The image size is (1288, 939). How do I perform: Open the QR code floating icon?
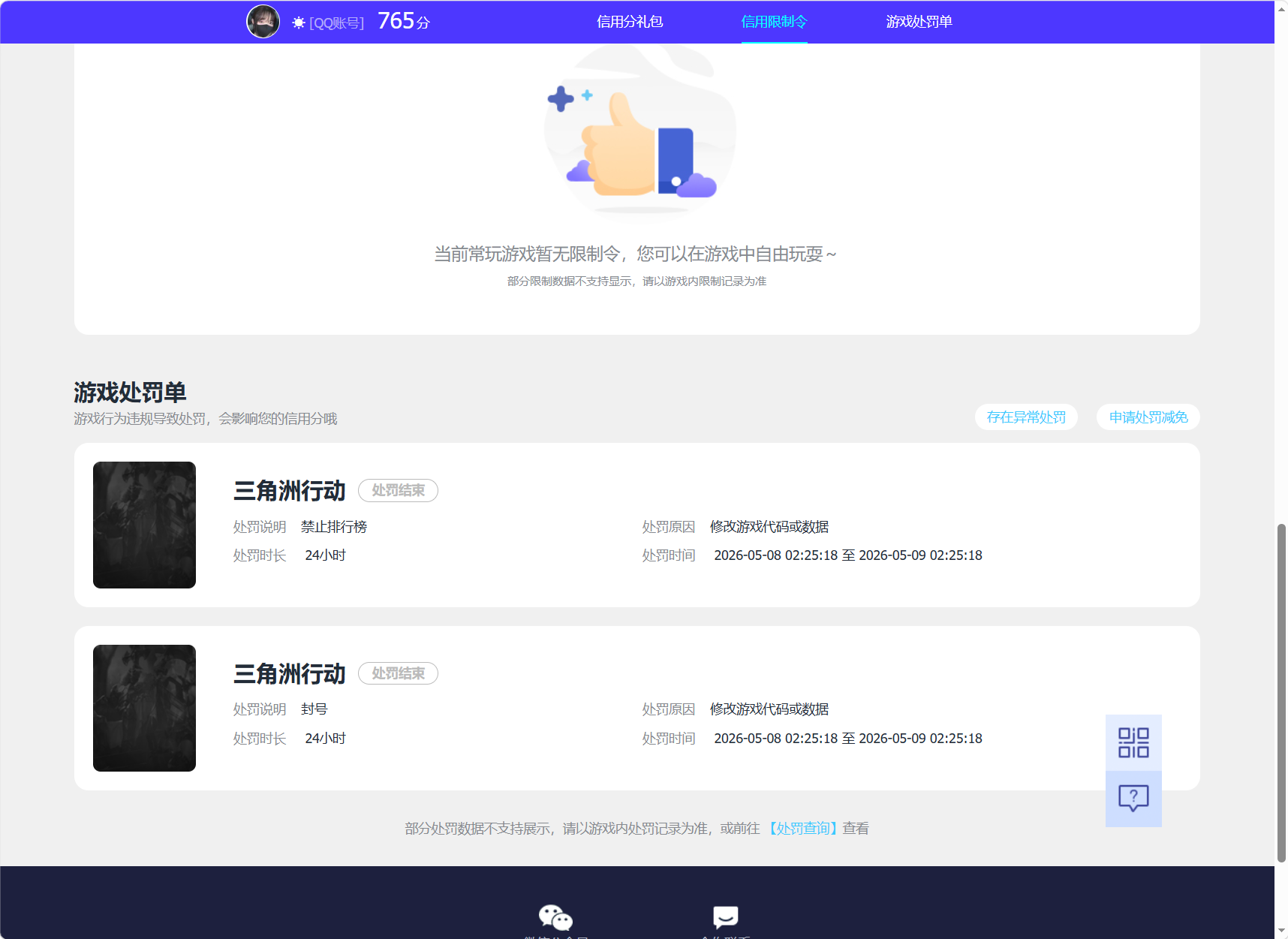pyautogui.click(x=1133, y=742)
